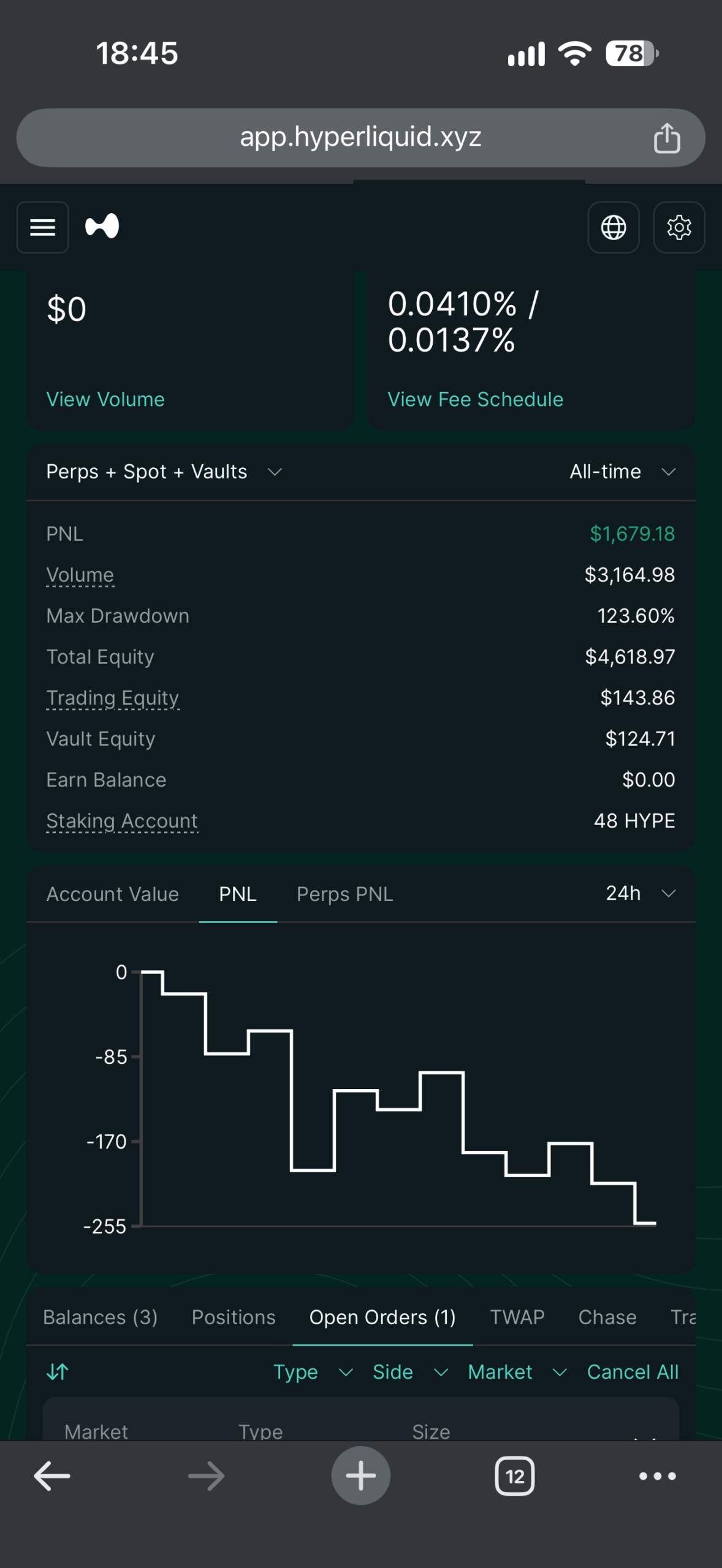
Task: Change the 24h chart range dropdown
Action: pyautogui.click(x=640, y=894)
